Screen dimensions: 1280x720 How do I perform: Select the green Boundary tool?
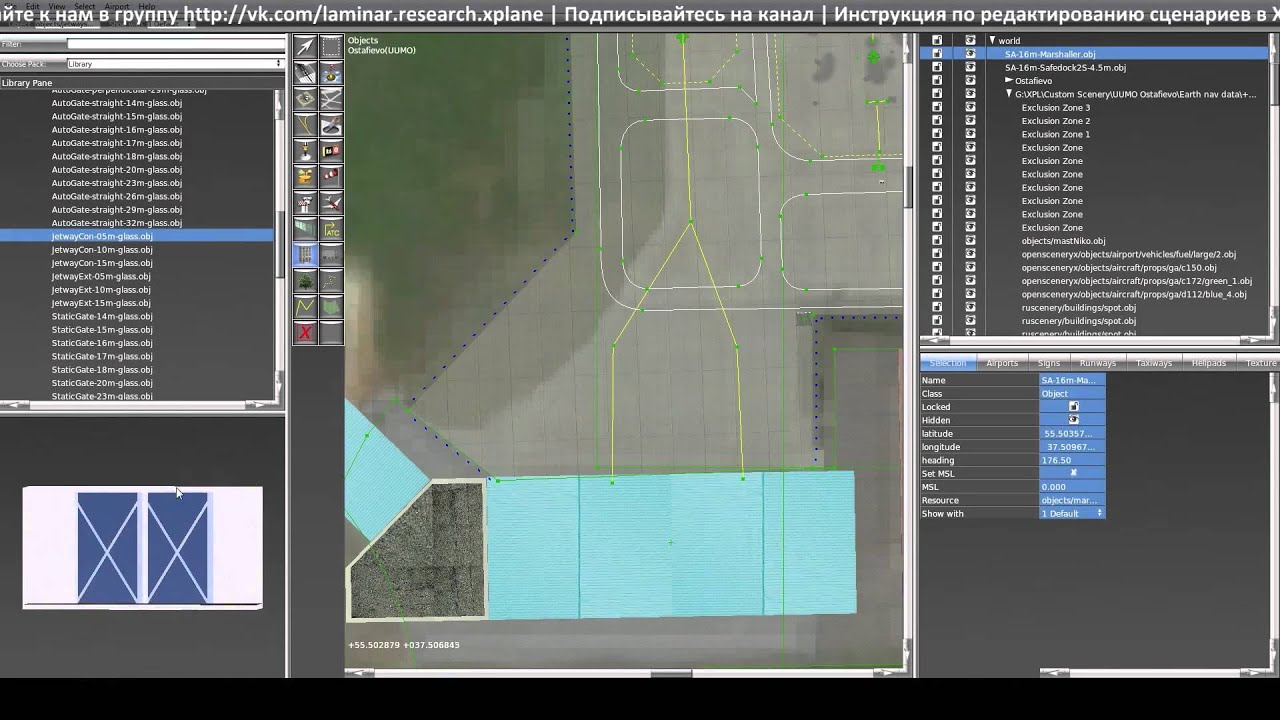[305, 229]
